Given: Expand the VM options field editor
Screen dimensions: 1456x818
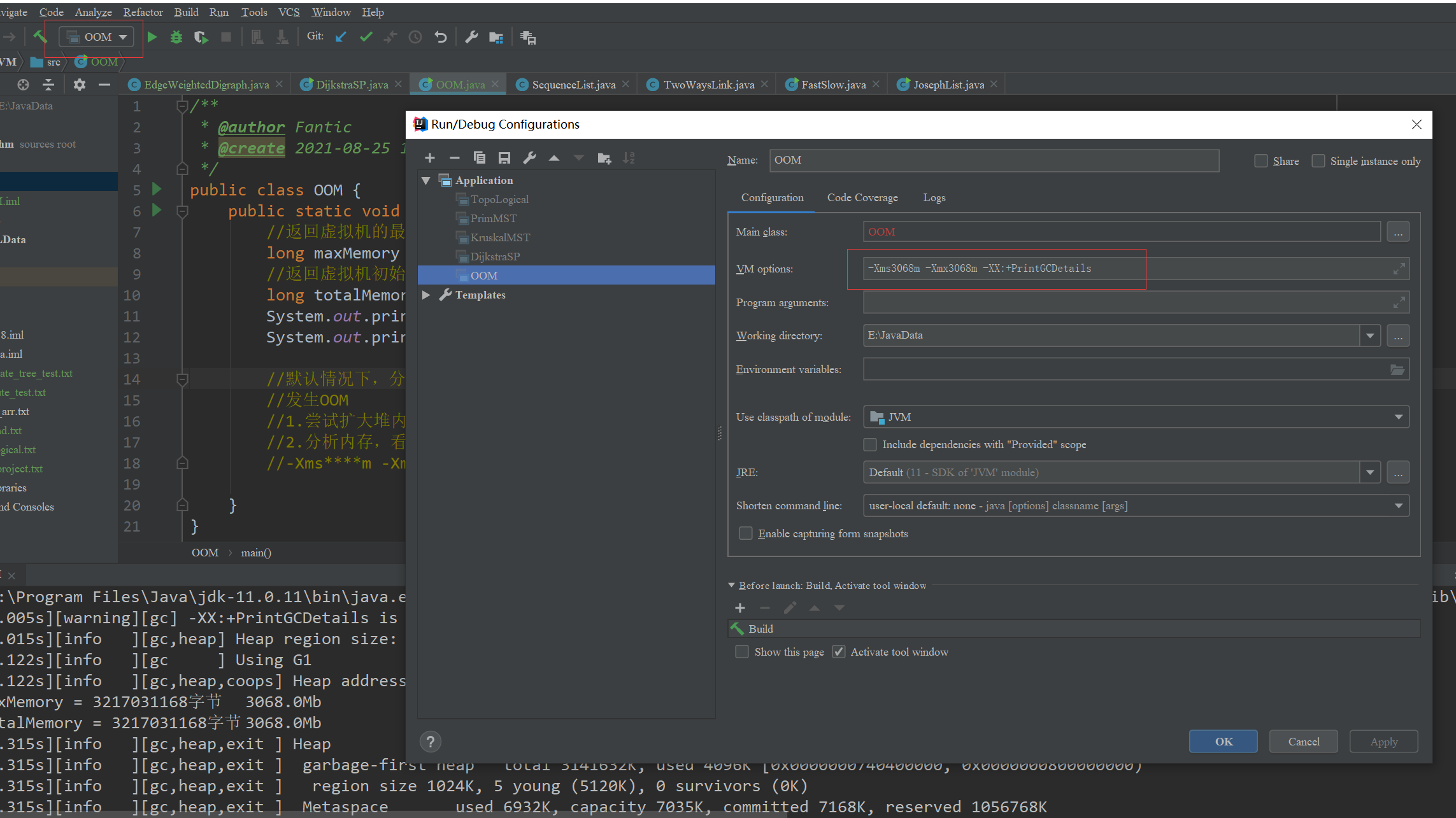Looking at the screenshot, I should pyautogui.click(x=1399, y=269).
